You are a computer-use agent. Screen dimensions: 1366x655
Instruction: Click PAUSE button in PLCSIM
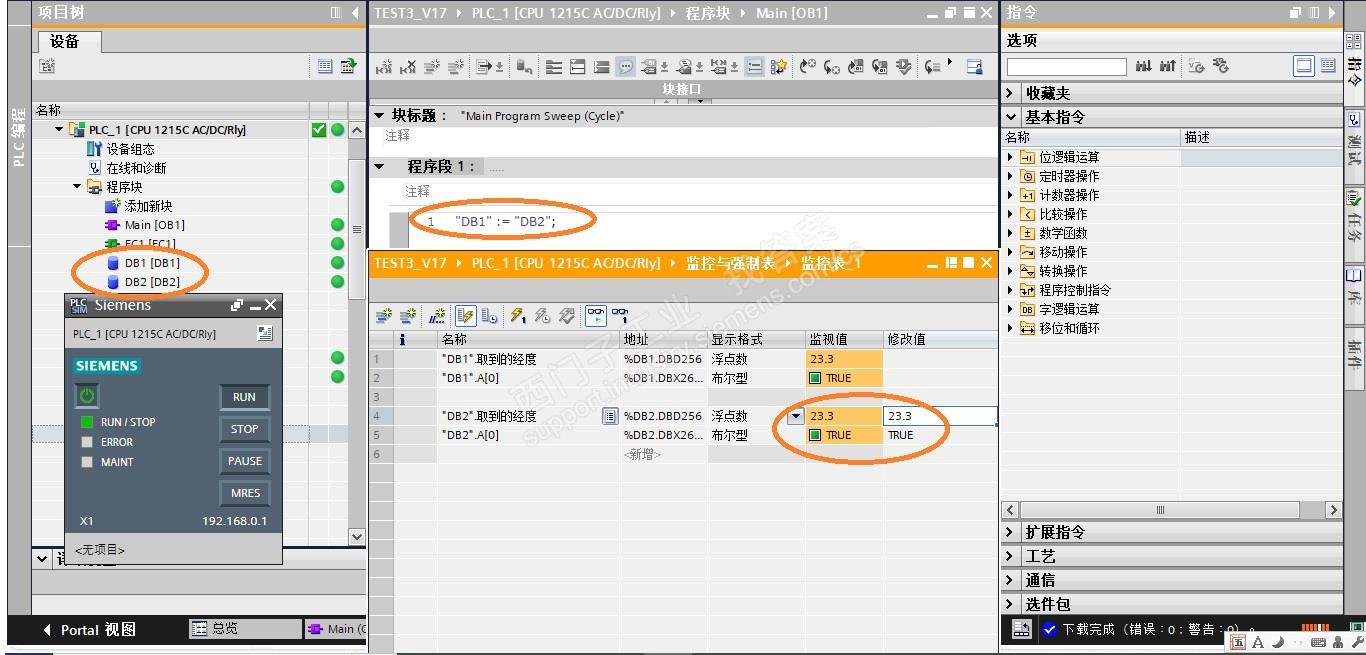[244, 461]
